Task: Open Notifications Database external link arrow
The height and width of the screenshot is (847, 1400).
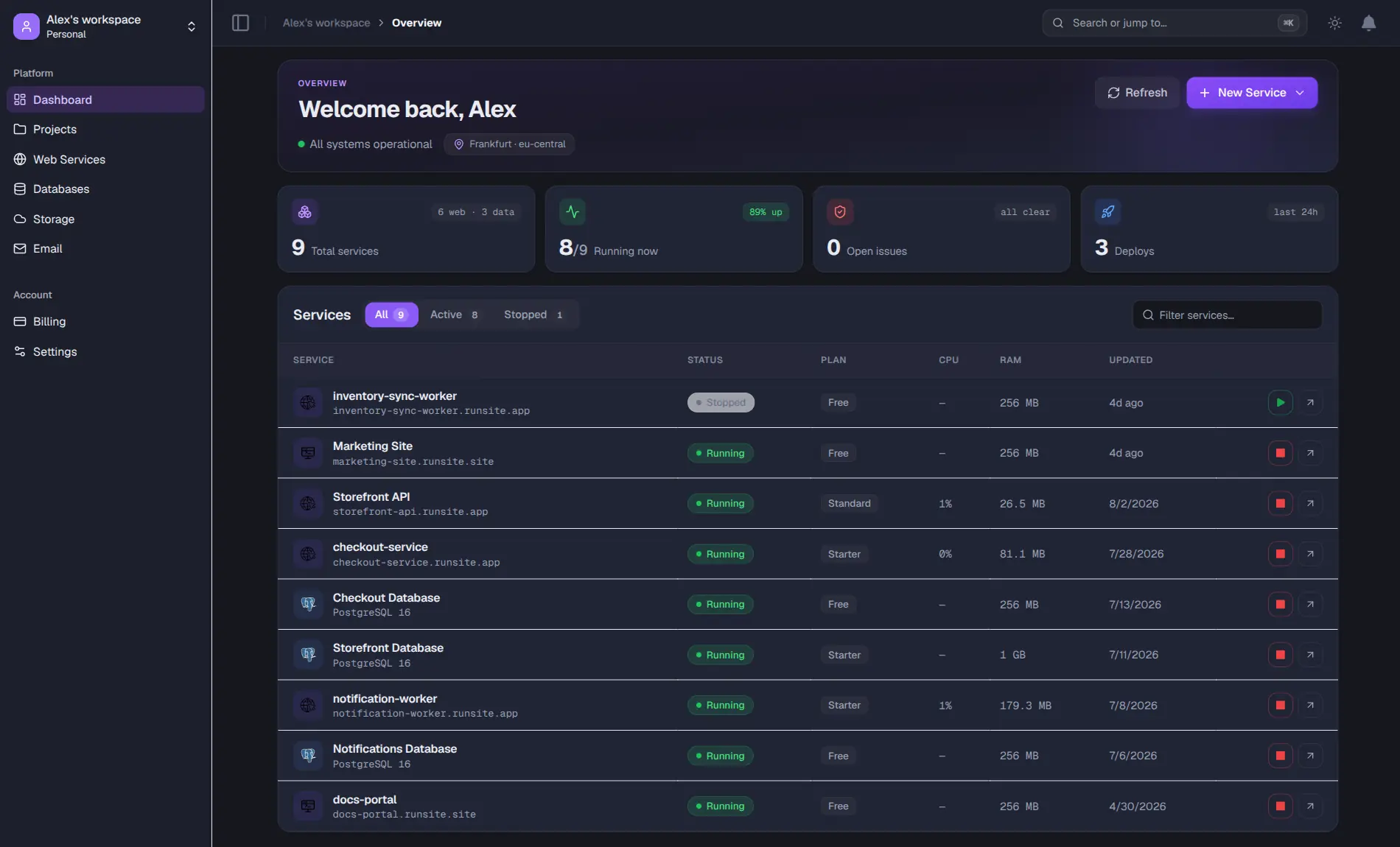Action: click(1310, 756)
